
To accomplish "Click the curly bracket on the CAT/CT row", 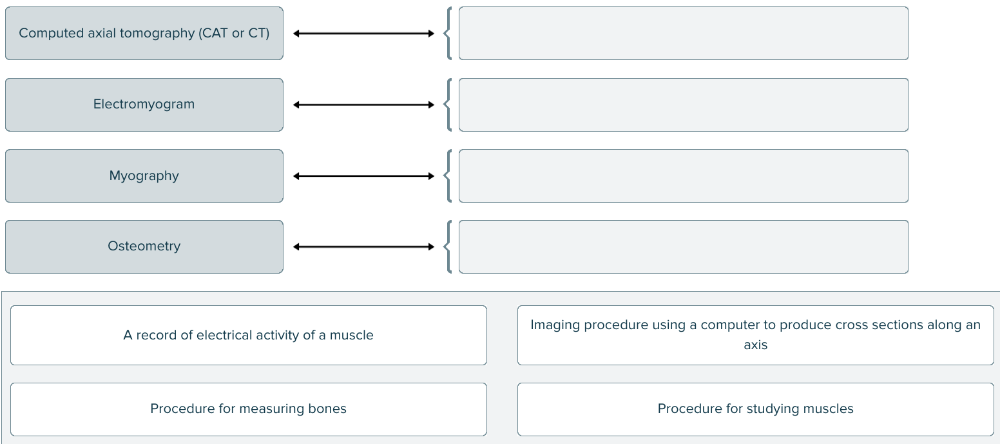I will click(x=450, y=33).
